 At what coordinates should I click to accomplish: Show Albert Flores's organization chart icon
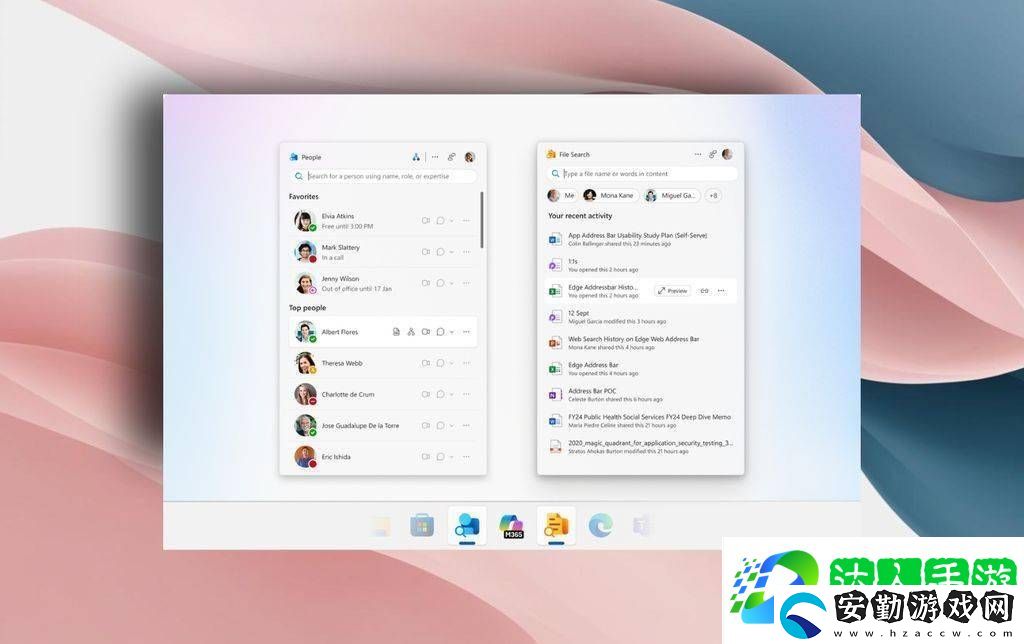[411, 332]
